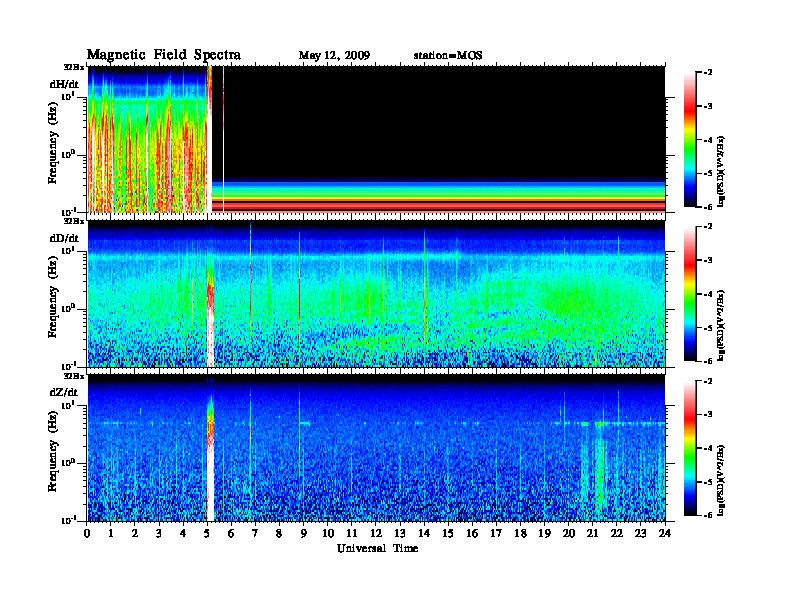This screenshot has height=612, width=792.
Task: Click hour "20" on the Universal Time axis
Action: (x=569, y=534)
